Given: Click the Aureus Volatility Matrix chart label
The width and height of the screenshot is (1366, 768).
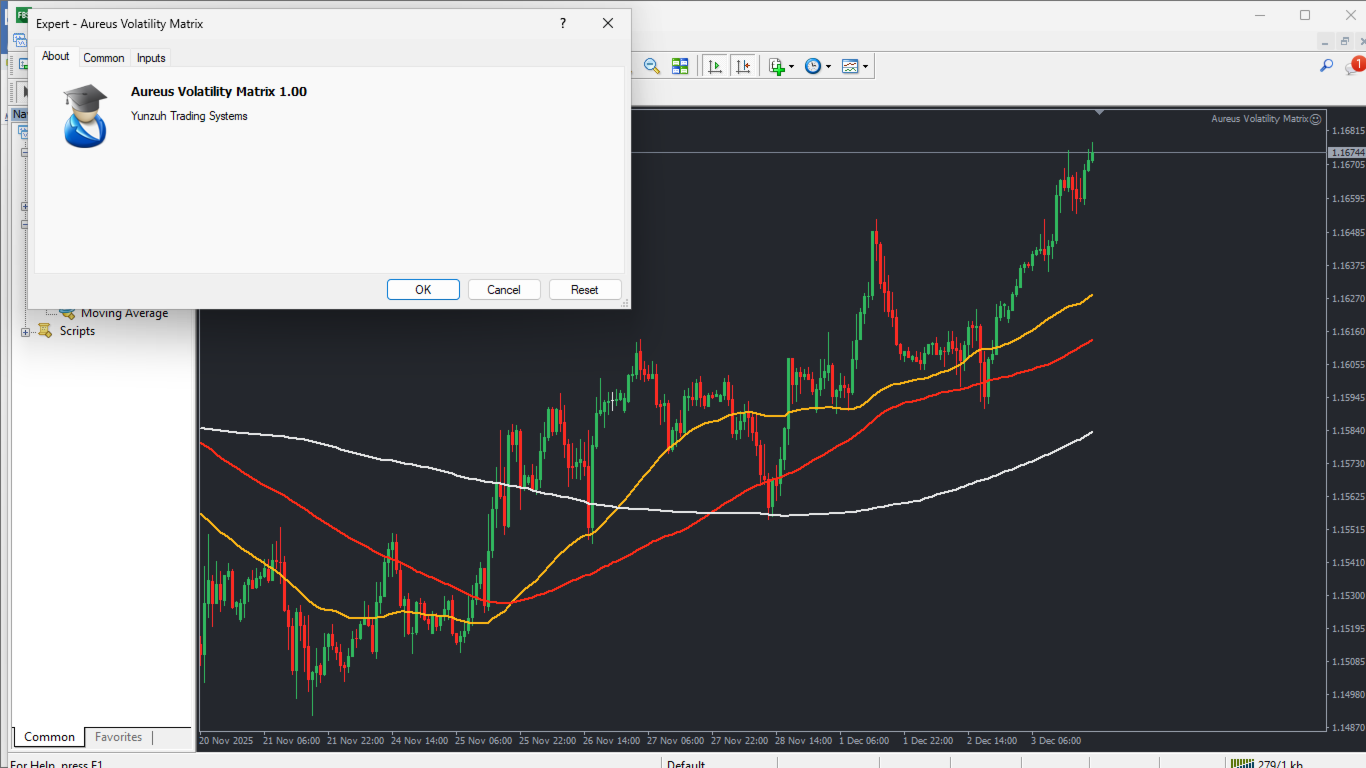Looking at the screenshot, I should (1259, 119).
